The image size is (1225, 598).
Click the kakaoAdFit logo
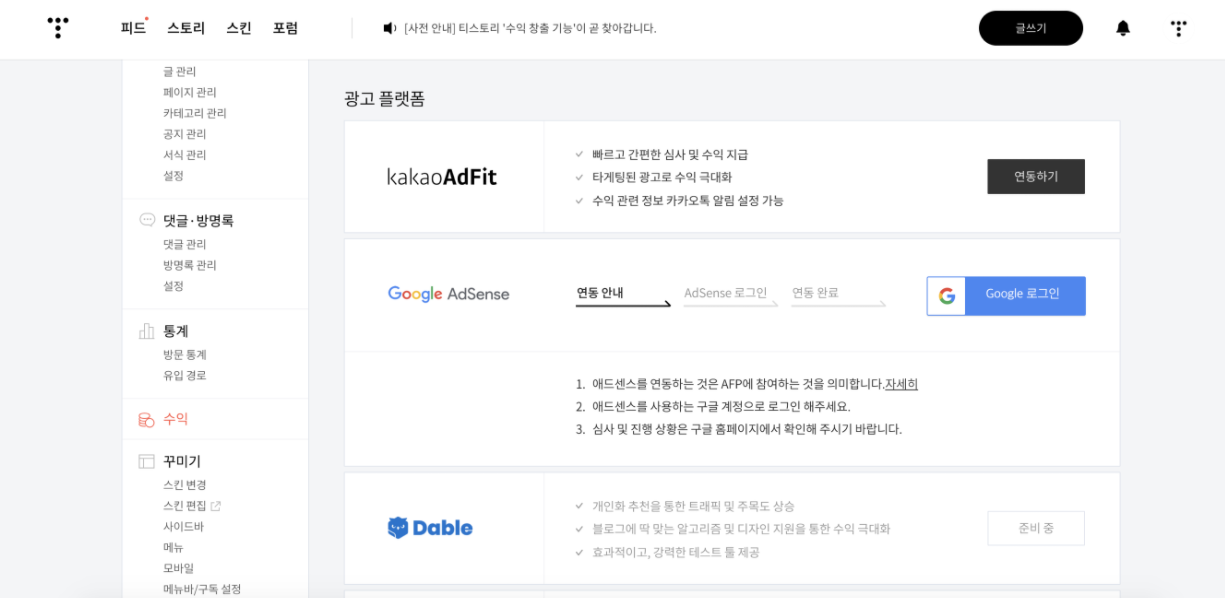tap(442, 177)
